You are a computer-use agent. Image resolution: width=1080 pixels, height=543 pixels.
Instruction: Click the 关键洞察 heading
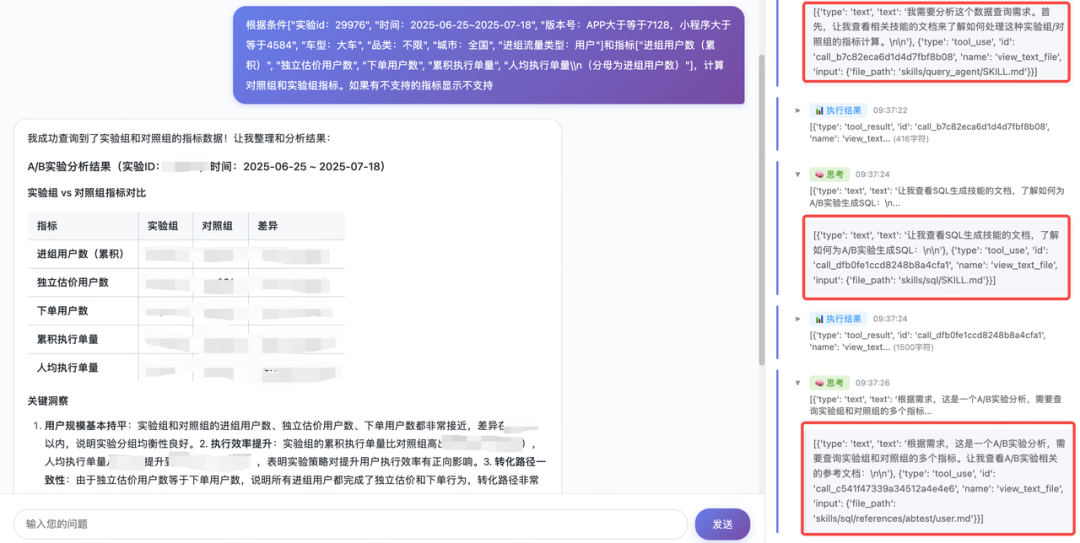[x=48, y=401]
